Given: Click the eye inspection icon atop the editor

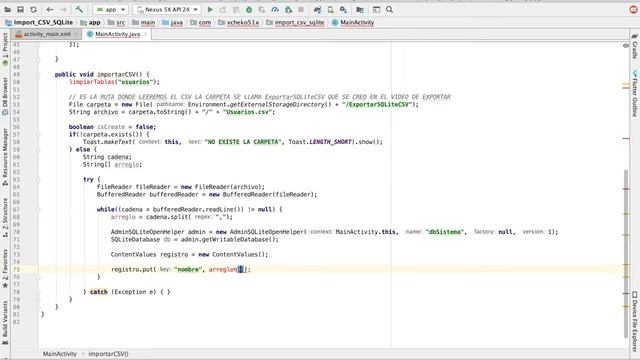Looking at the screenshot, I should click(x=626, y=45).
